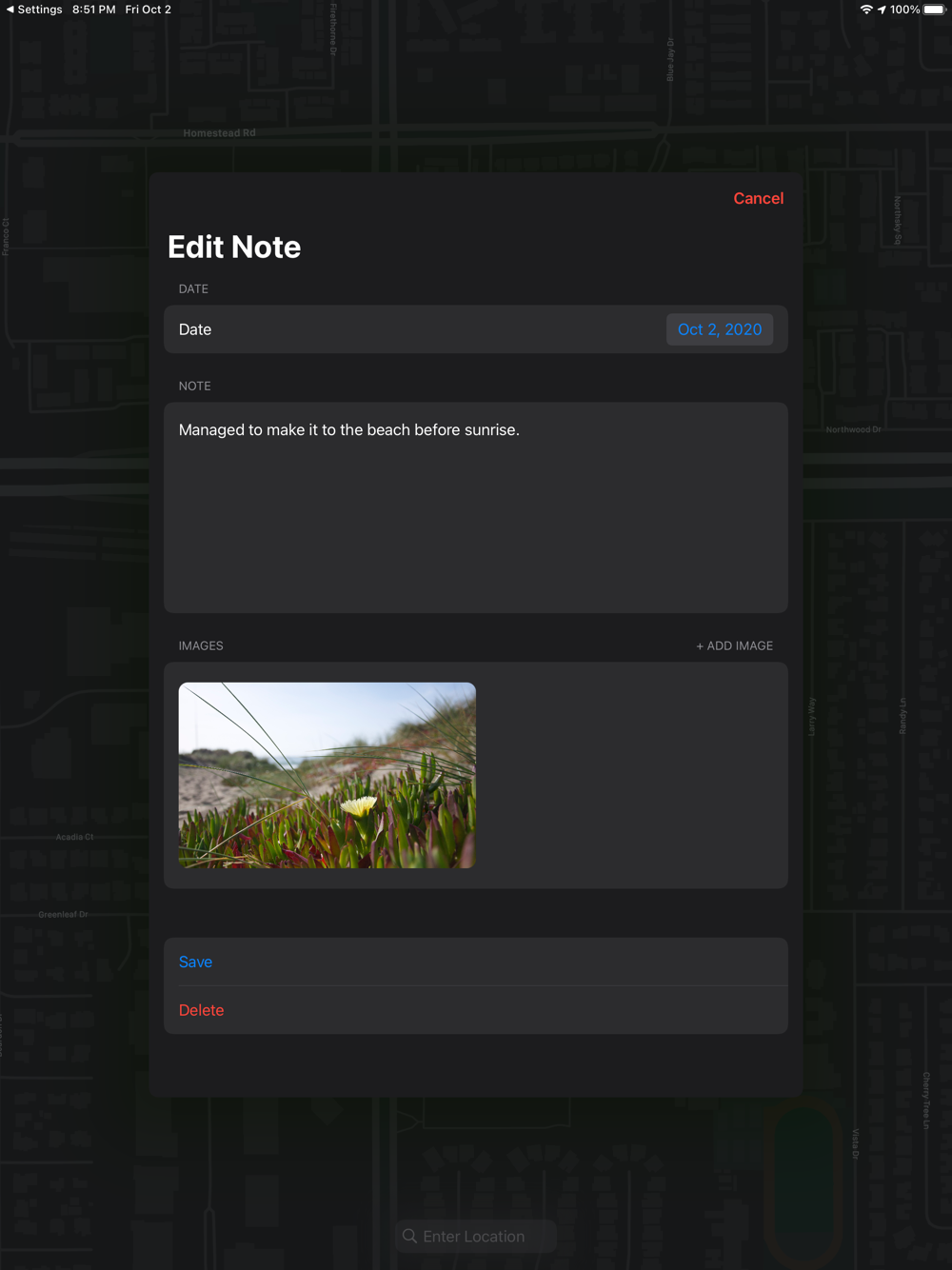Click the DATE section header

(193, 288)
